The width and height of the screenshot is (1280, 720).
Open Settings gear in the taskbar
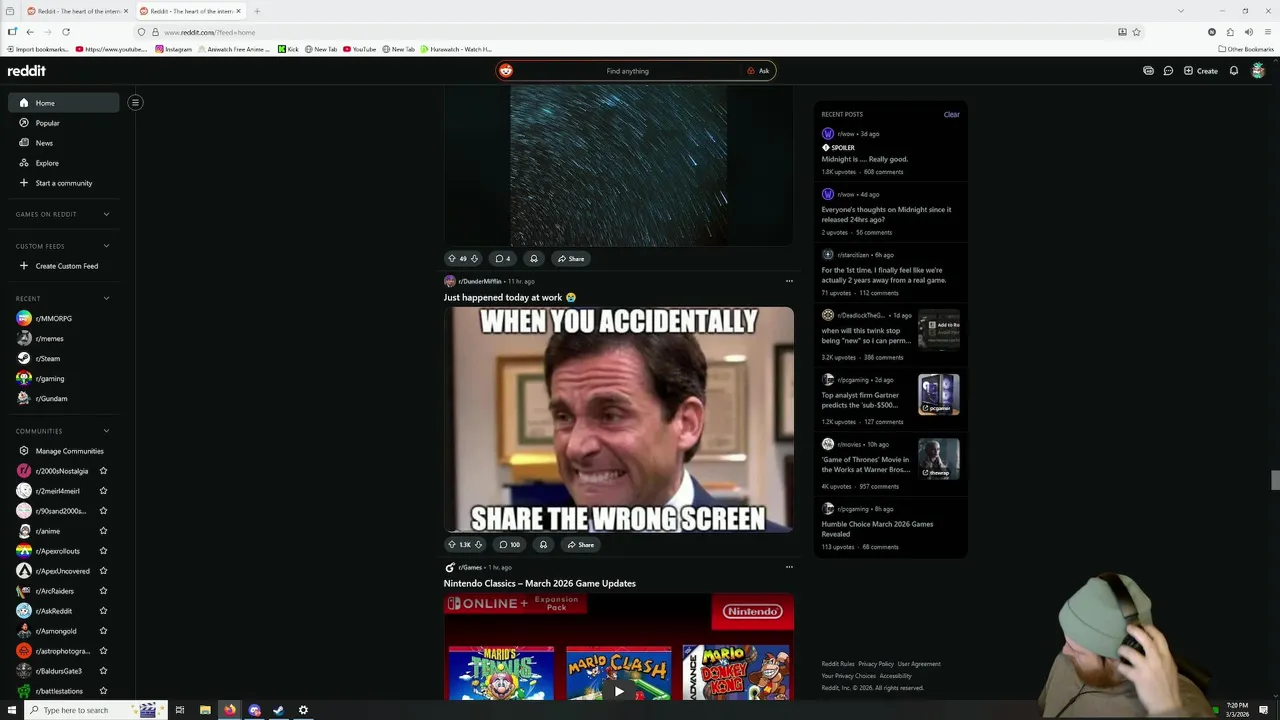click(303, 710)
